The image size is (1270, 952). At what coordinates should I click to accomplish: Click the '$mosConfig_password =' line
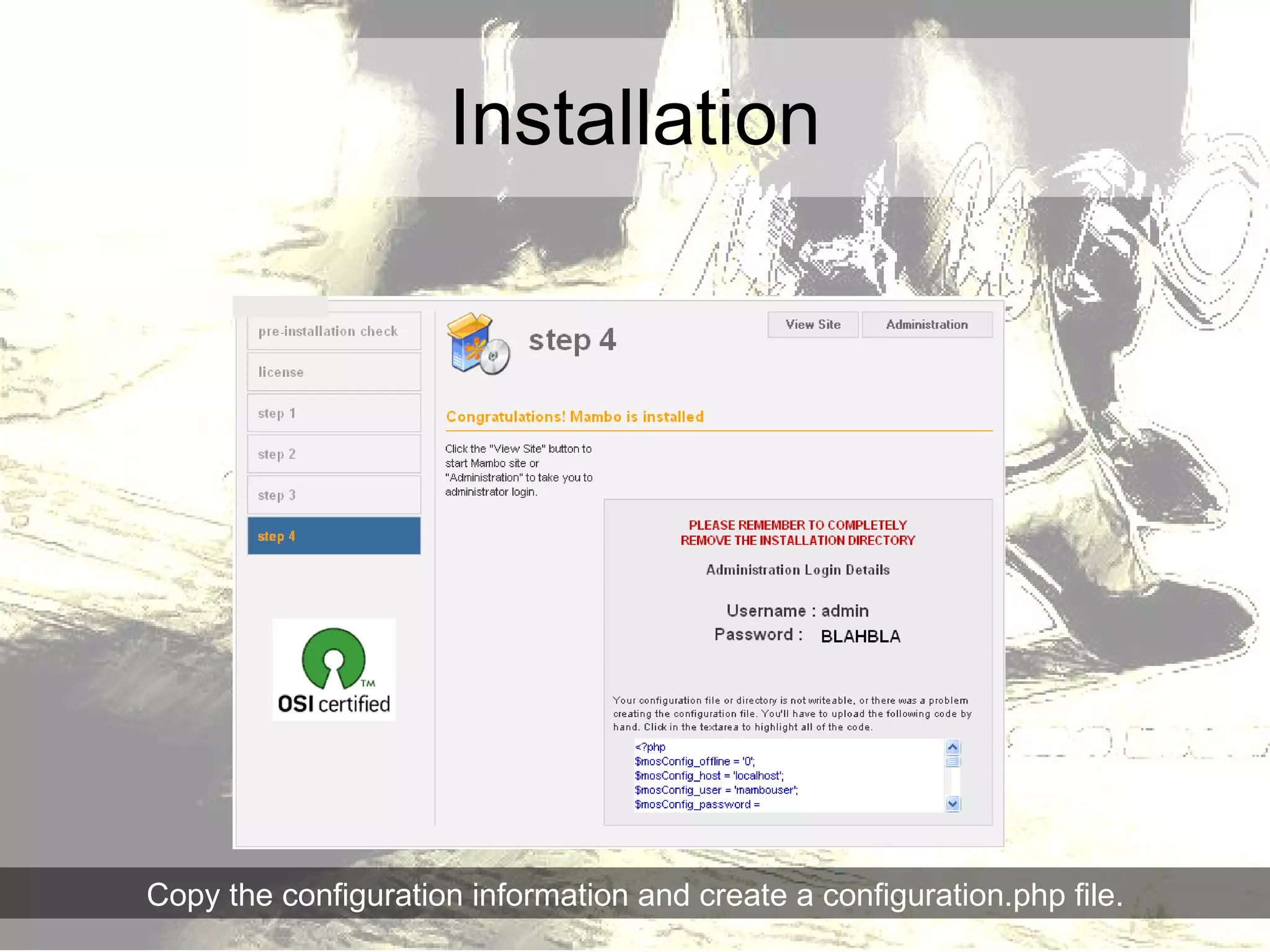click(697, 804)
